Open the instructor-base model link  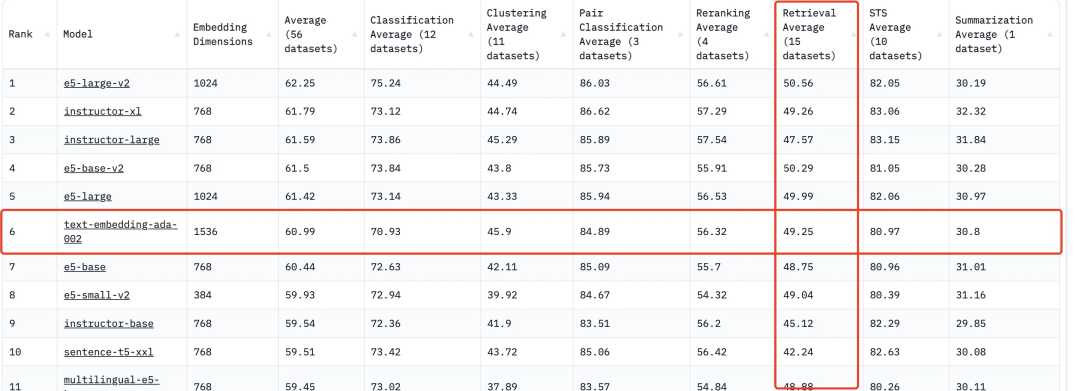[108, 324]
